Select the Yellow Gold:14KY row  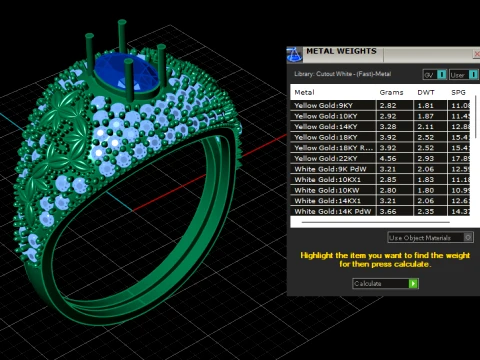(380, 126)
